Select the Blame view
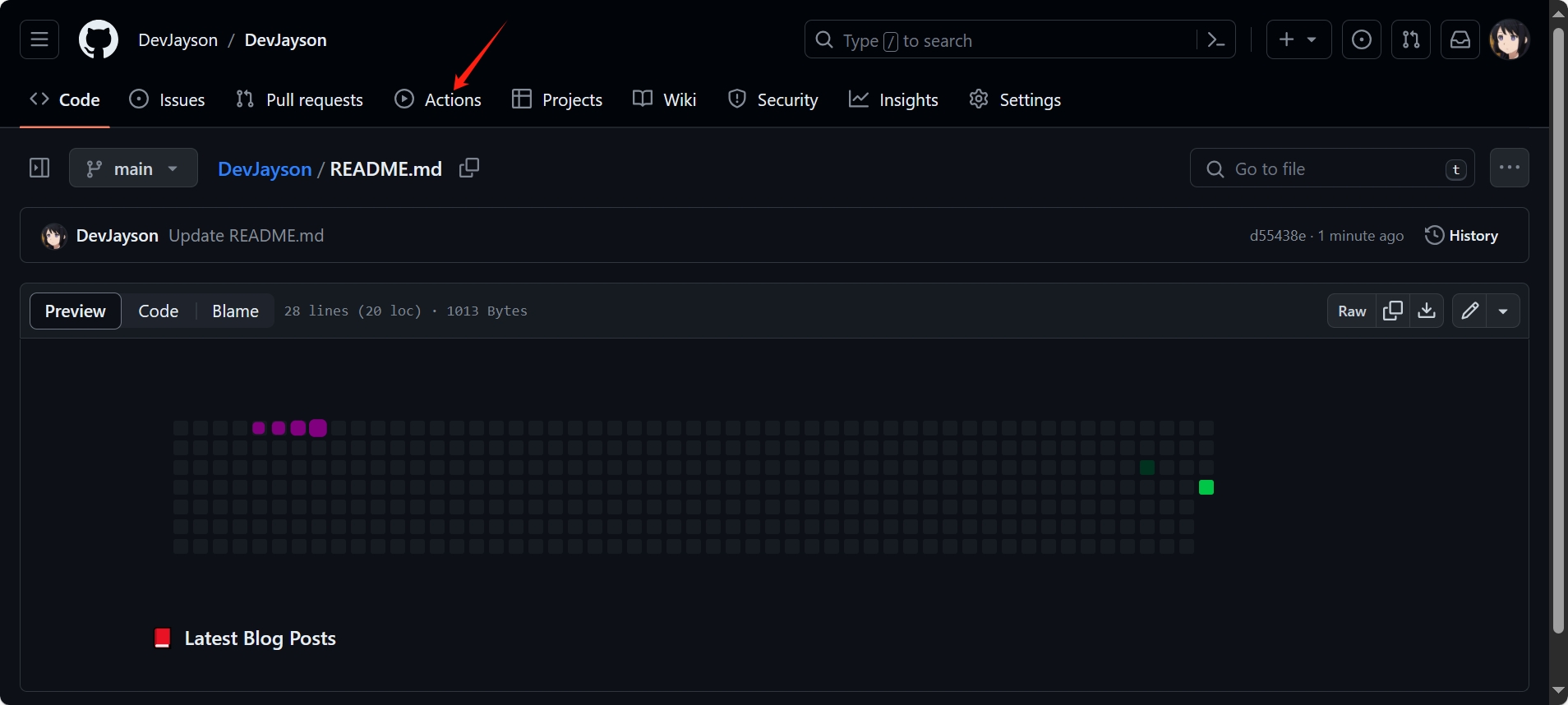 click(235, 311)
